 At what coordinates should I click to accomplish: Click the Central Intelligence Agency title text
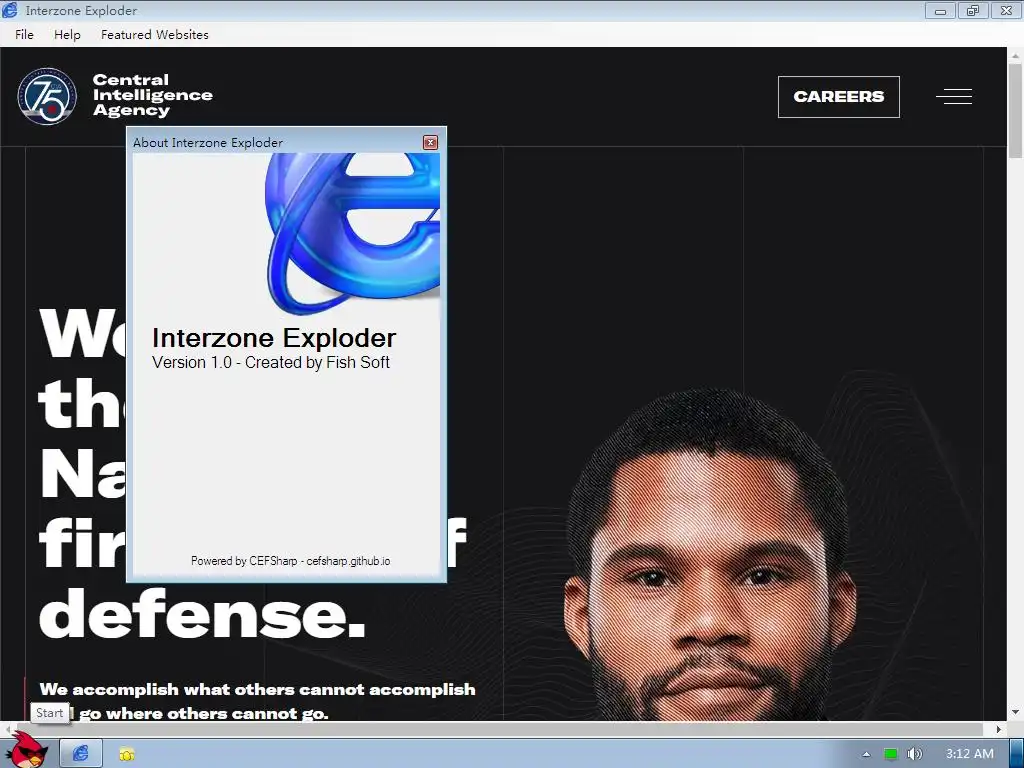pyautogui.click(x=153, y=95)
